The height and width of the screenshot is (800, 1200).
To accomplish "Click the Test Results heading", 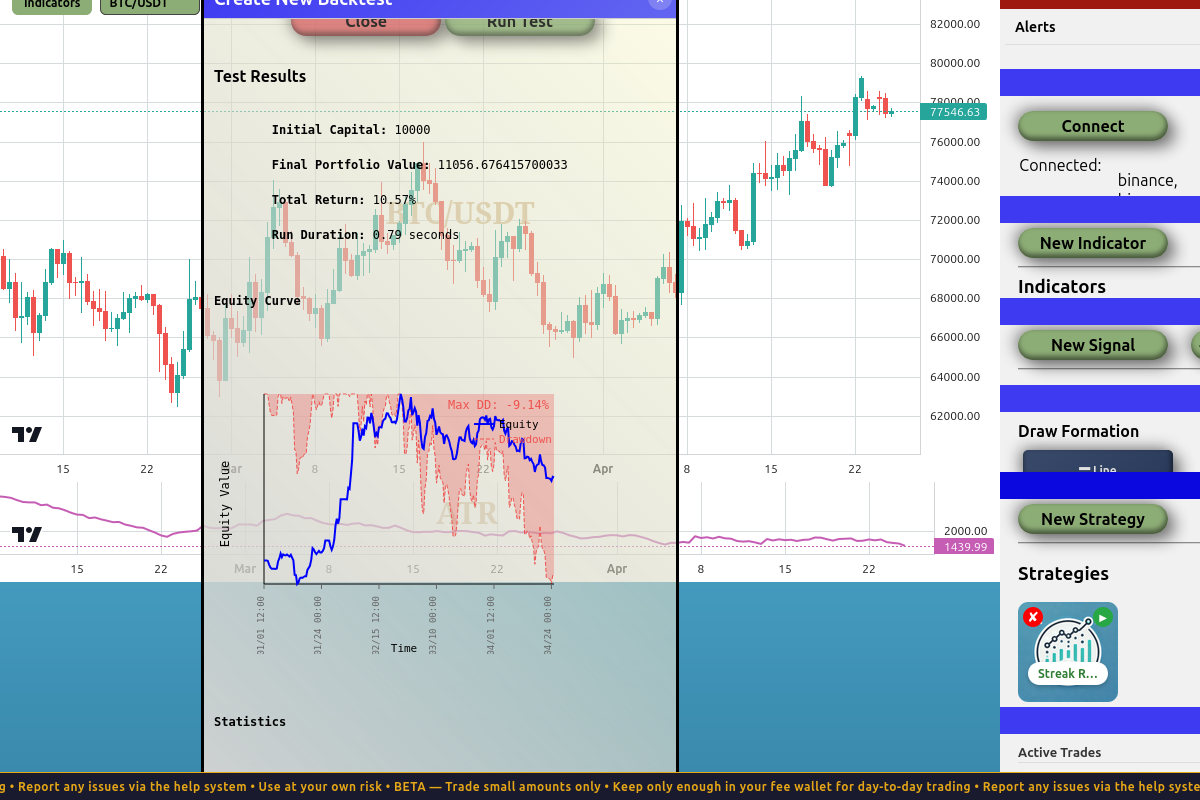I will tap(260, 76).
